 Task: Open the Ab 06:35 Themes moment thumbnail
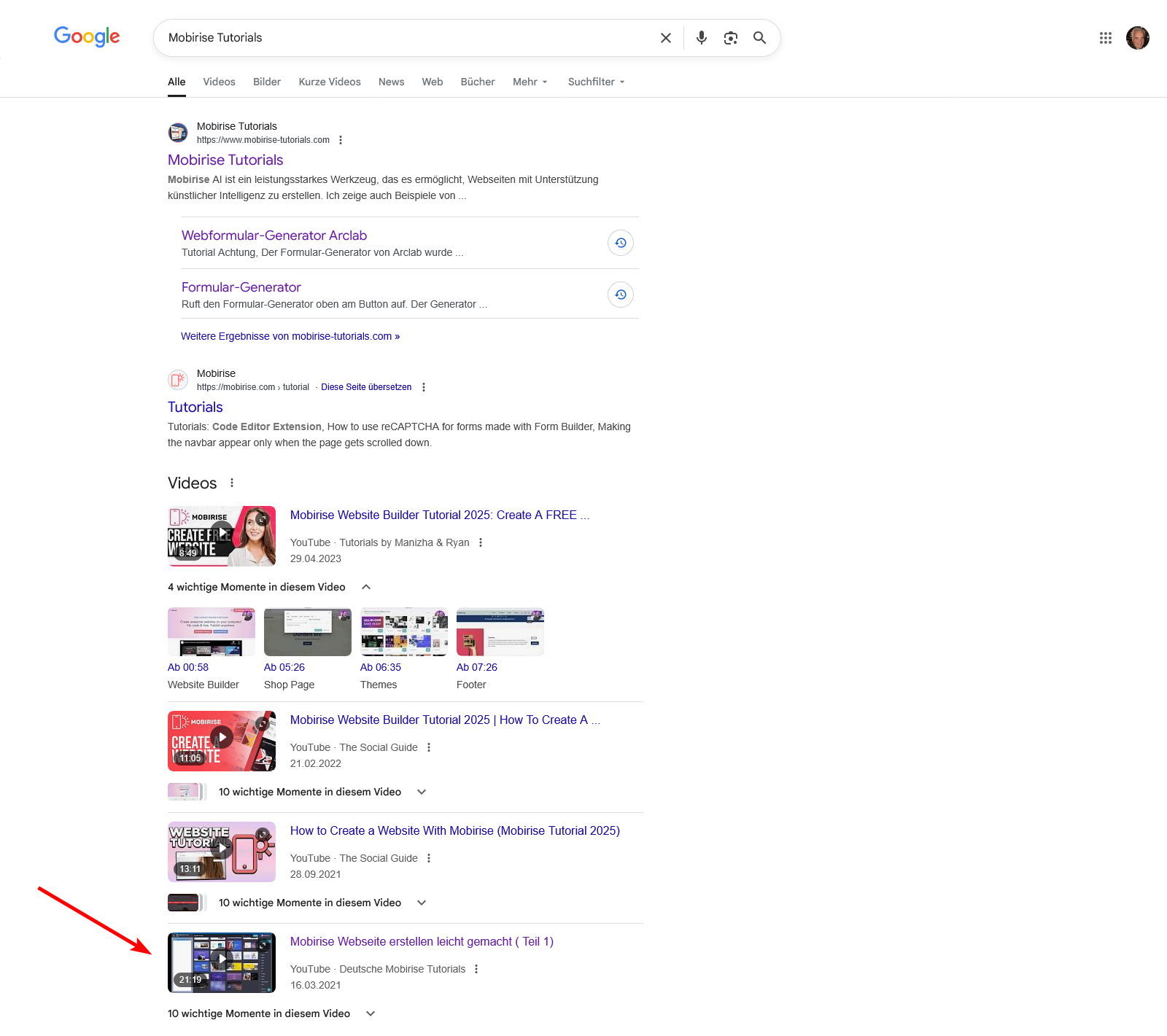point(404,632)
